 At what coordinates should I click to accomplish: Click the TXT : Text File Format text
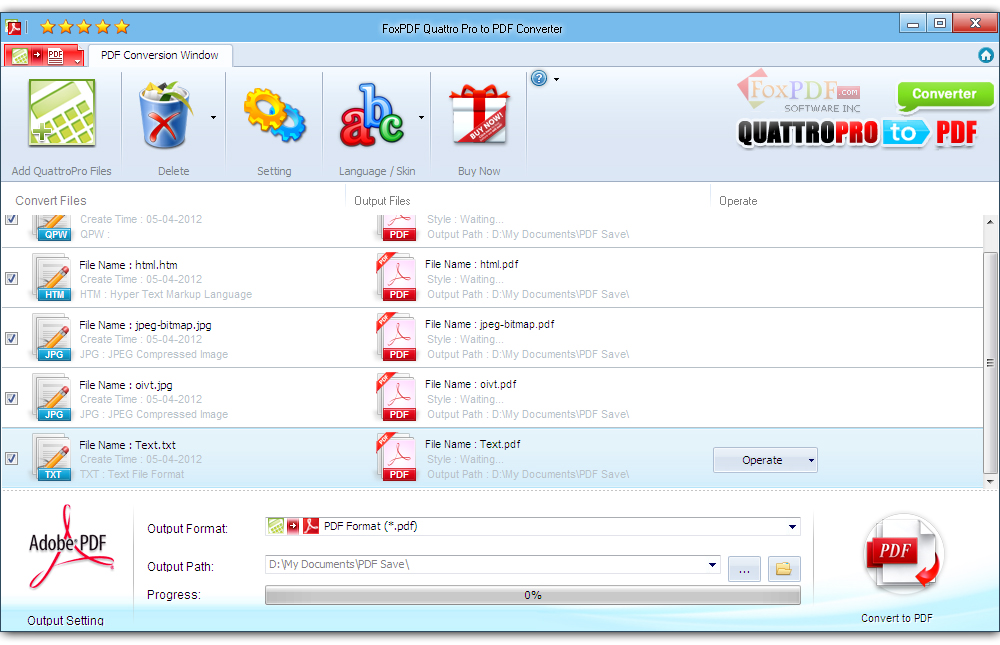point(132,474)
